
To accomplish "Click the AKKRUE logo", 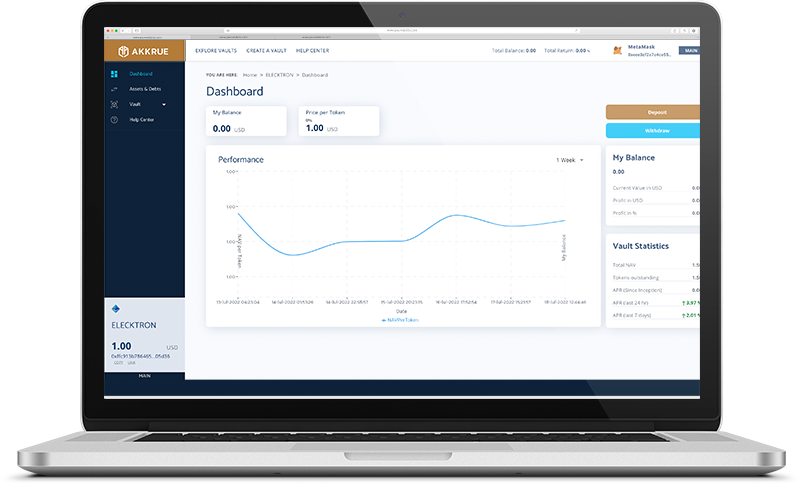I will [143, 52].
